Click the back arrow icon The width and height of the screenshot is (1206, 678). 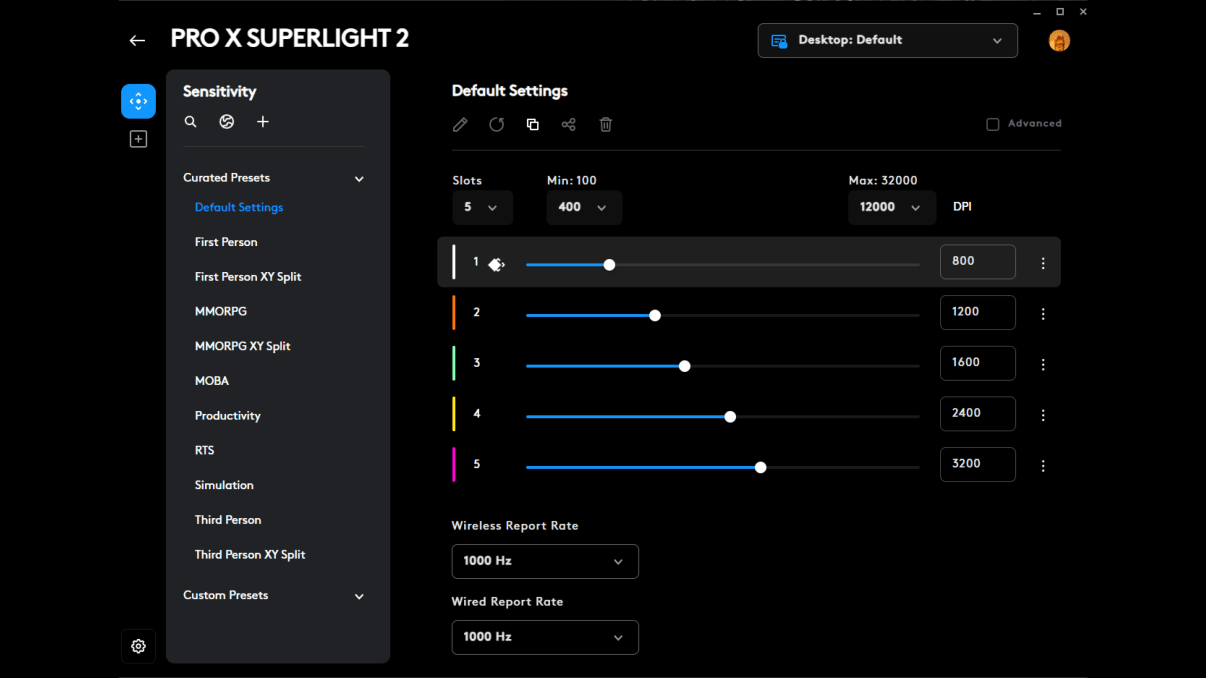coord(137,40)
